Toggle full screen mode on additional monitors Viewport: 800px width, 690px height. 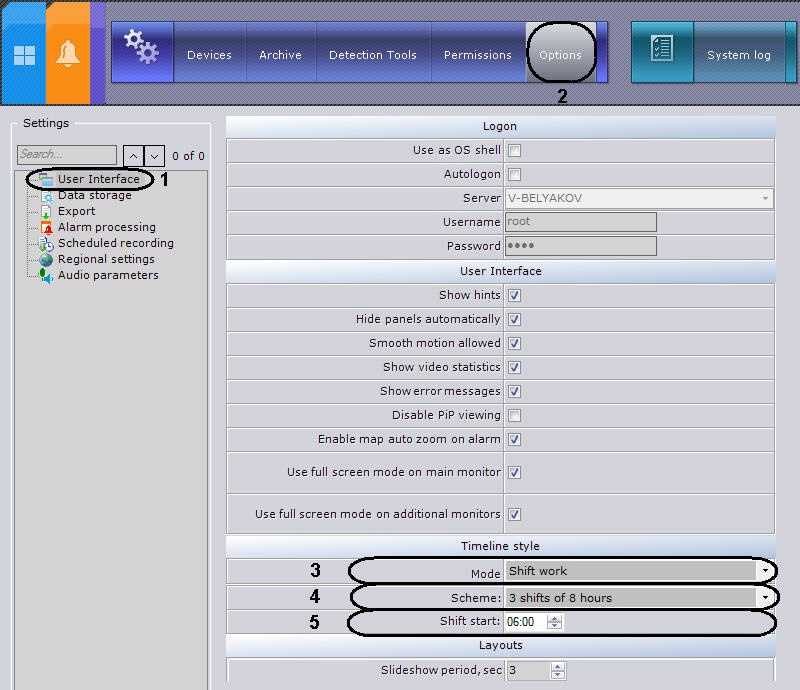(514, 514)
